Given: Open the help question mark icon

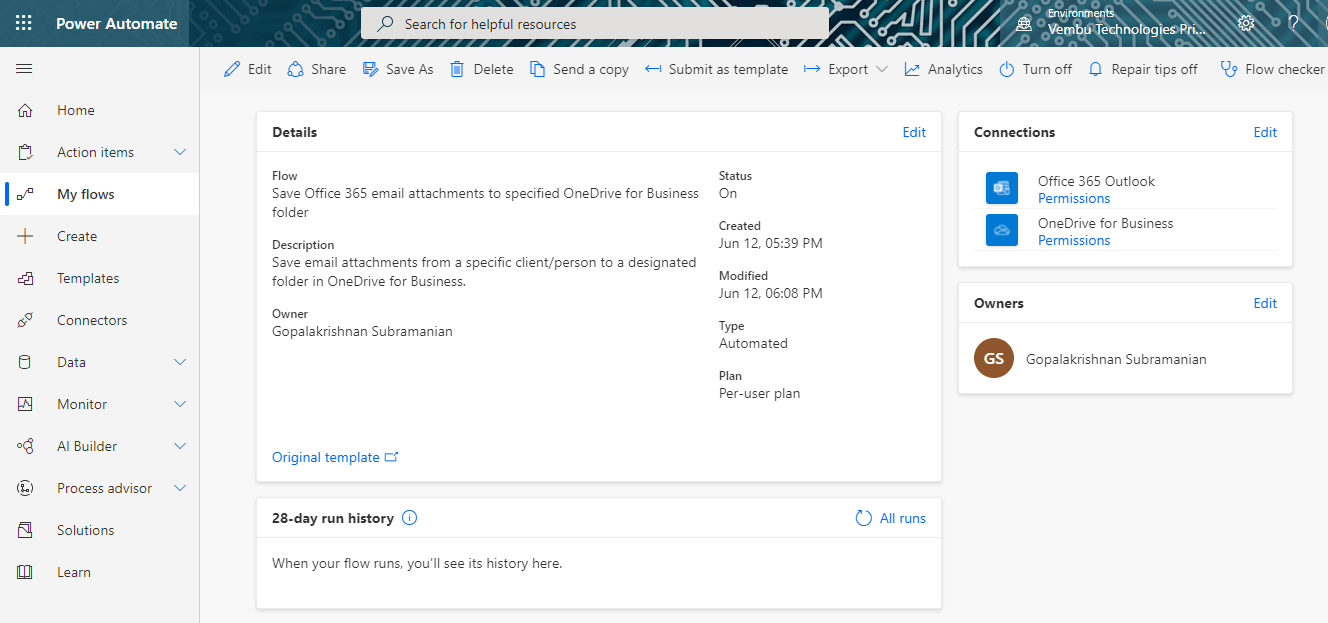Looking at the screenshot, I should coord(1294,23).
